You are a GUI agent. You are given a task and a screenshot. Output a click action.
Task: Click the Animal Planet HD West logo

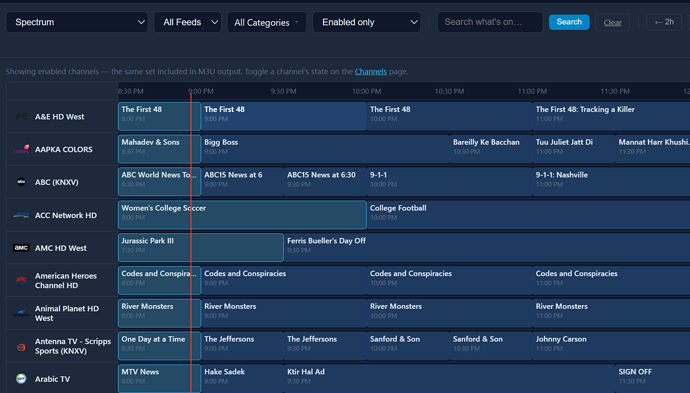pos(21,313)
